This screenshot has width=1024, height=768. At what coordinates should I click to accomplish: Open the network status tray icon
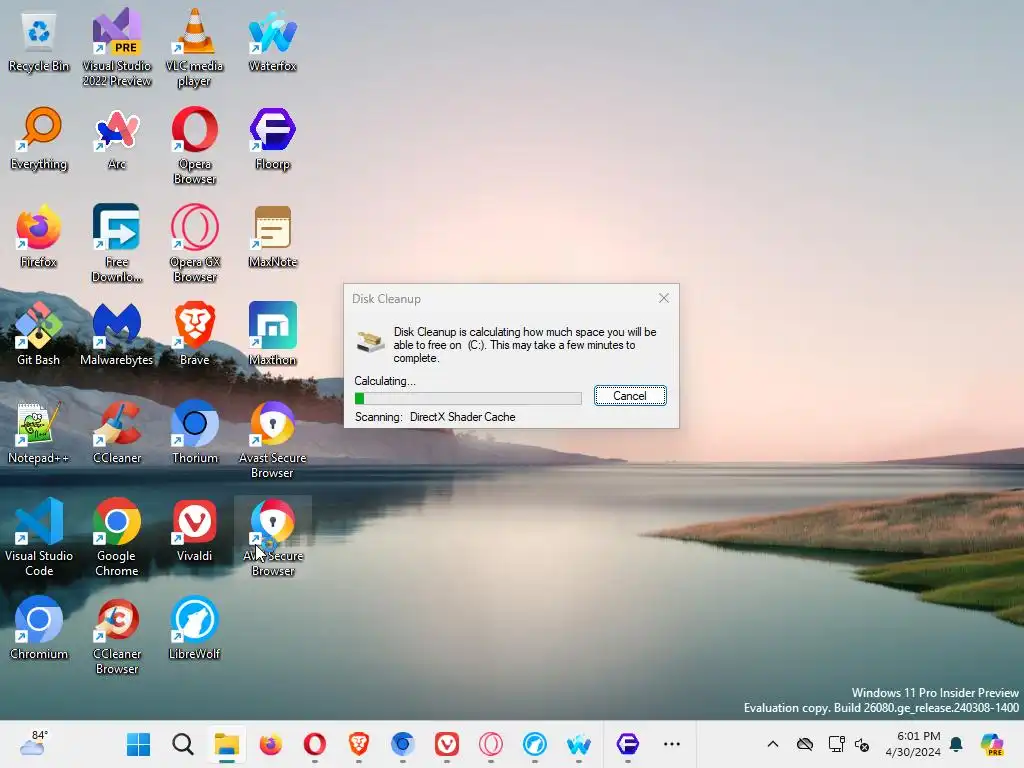coord(836,744)
